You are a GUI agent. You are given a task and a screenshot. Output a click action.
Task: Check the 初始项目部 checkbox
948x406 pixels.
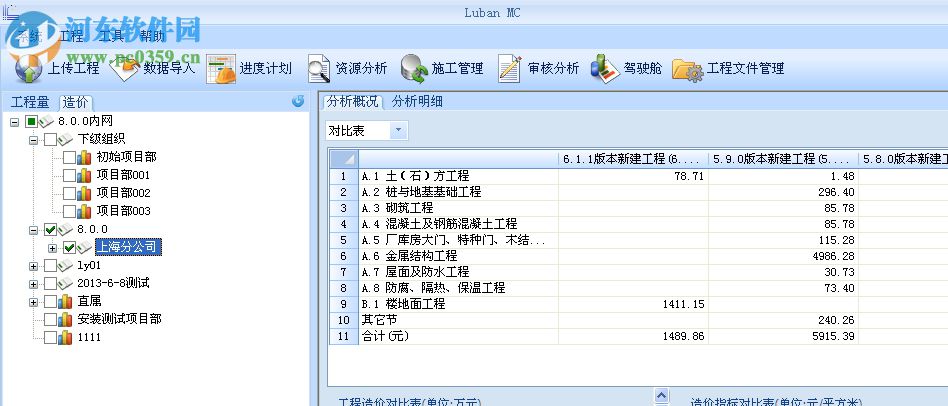pos(70,157)
